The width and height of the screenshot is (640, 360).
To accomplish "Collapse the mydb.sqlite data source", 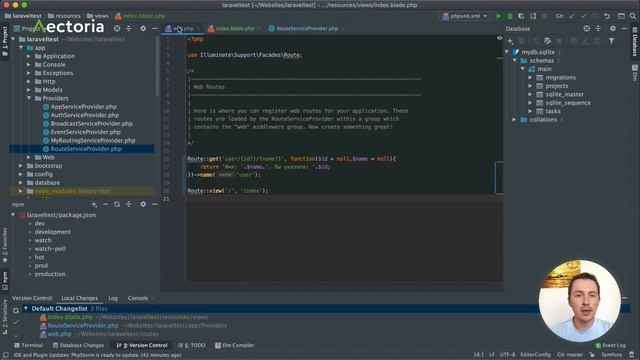I will [x=507, y=52].
